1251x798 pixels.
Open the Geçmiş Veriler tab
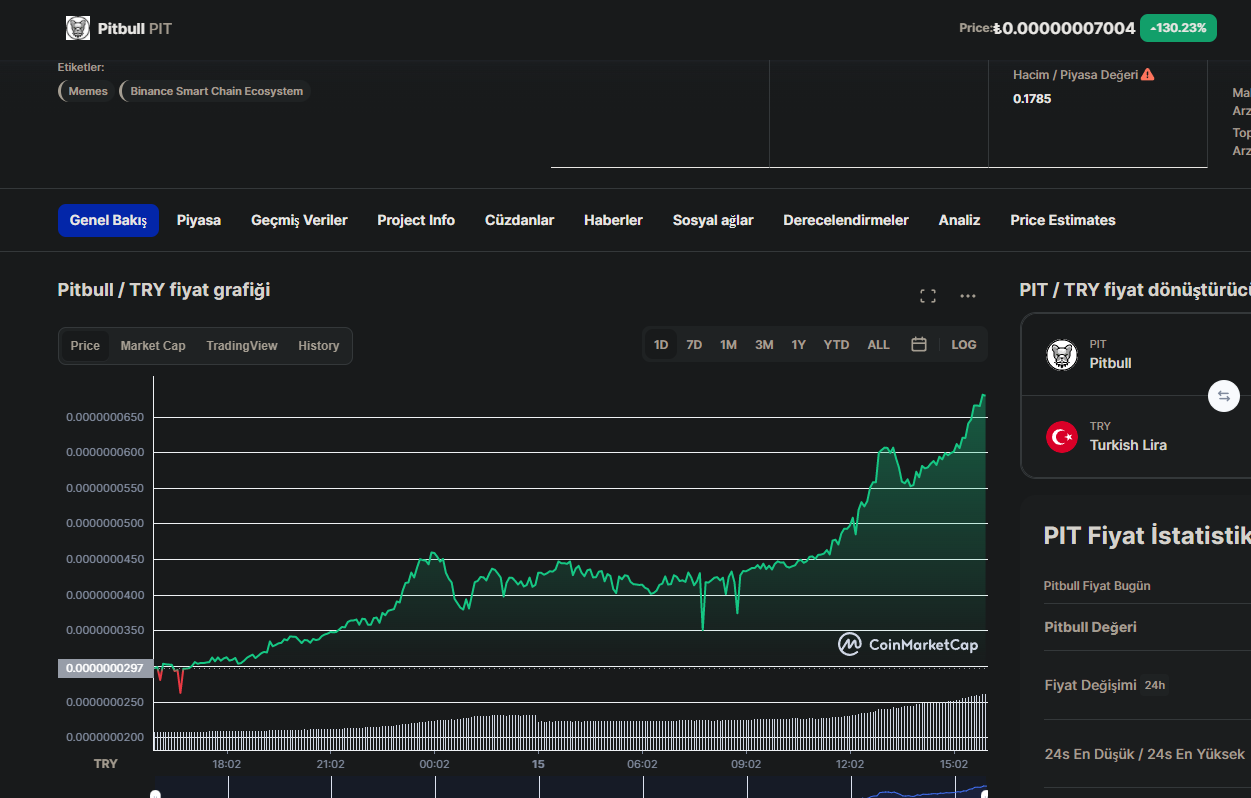tap(299, 220)
